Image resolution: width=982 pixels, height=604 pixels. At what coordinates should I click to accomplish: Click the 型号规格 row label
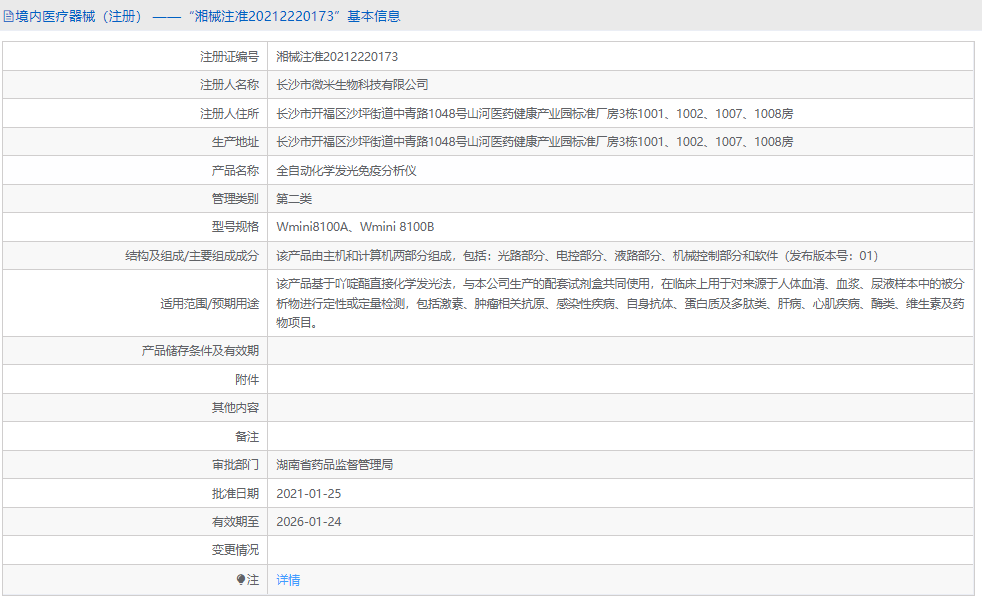point(235,227)
